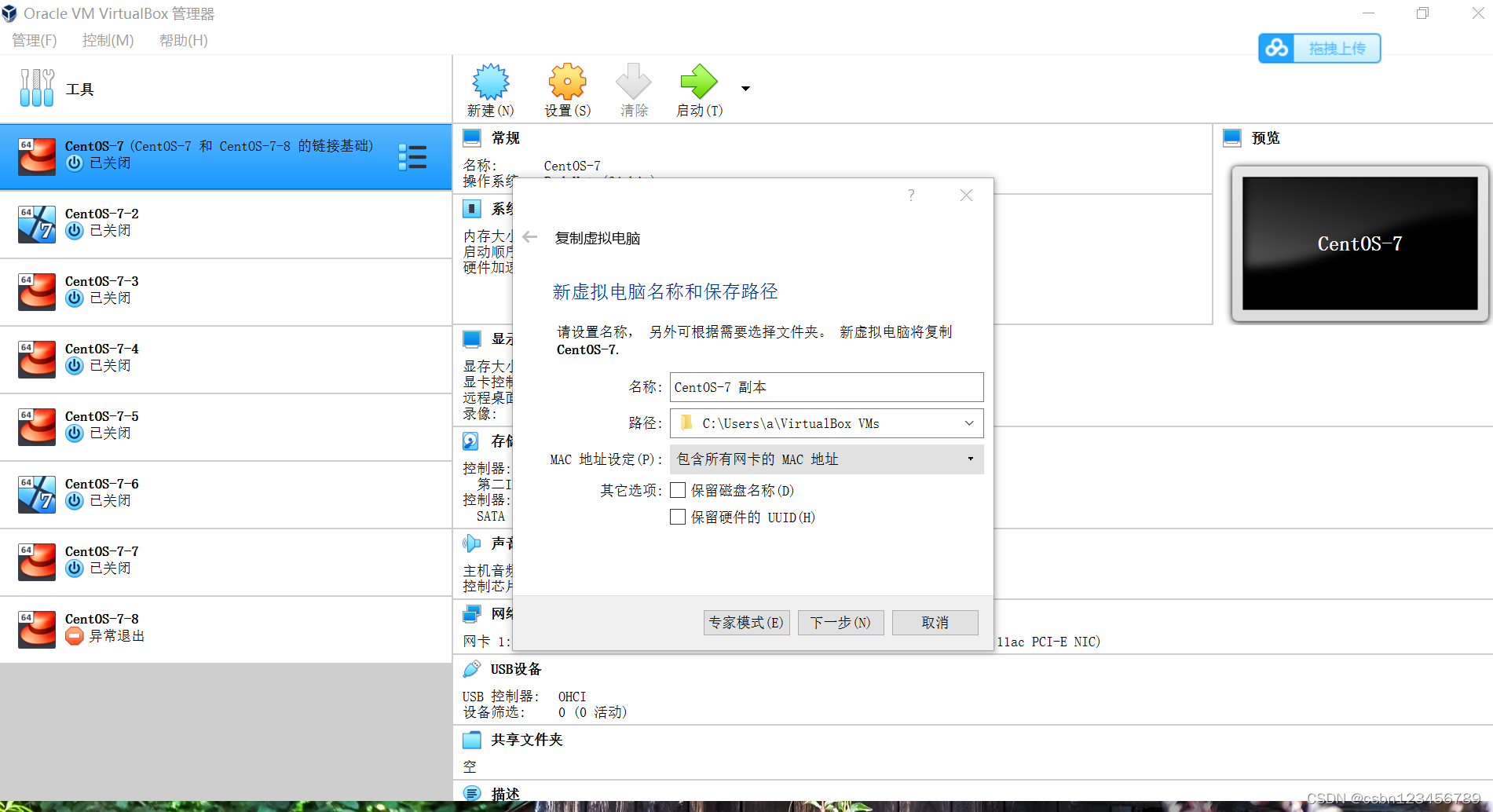Click the 异常退出 status text
1493x812 pixels.
click(x=116, y=636)
